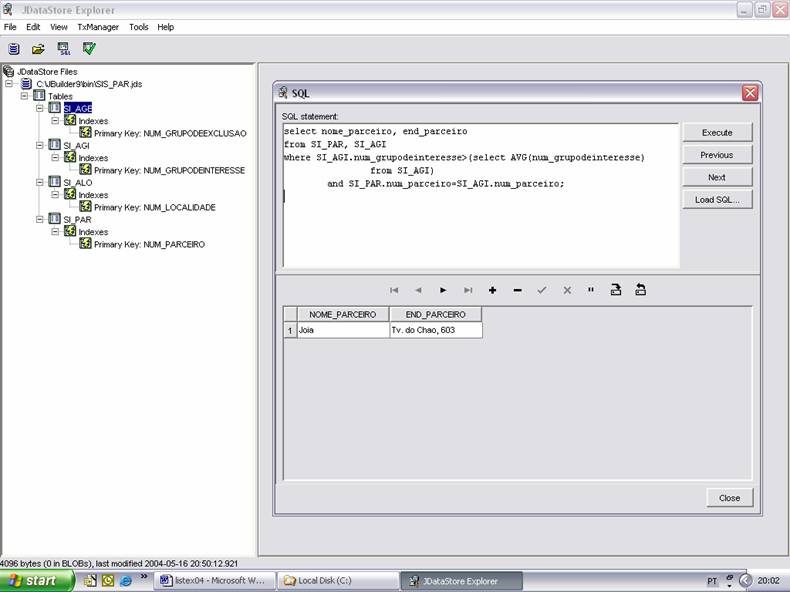Viewport: 790px width, 592px height.
Task: Click the JDataStore Files root icon
Action: 9,71
